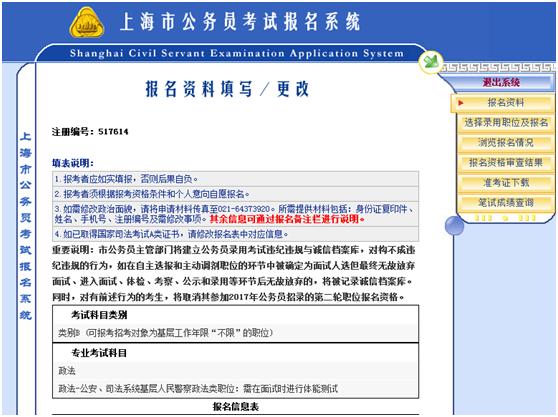Screen dimensions: 558x417
Task: Click the registration number 517614
Action: click(113, 132)
